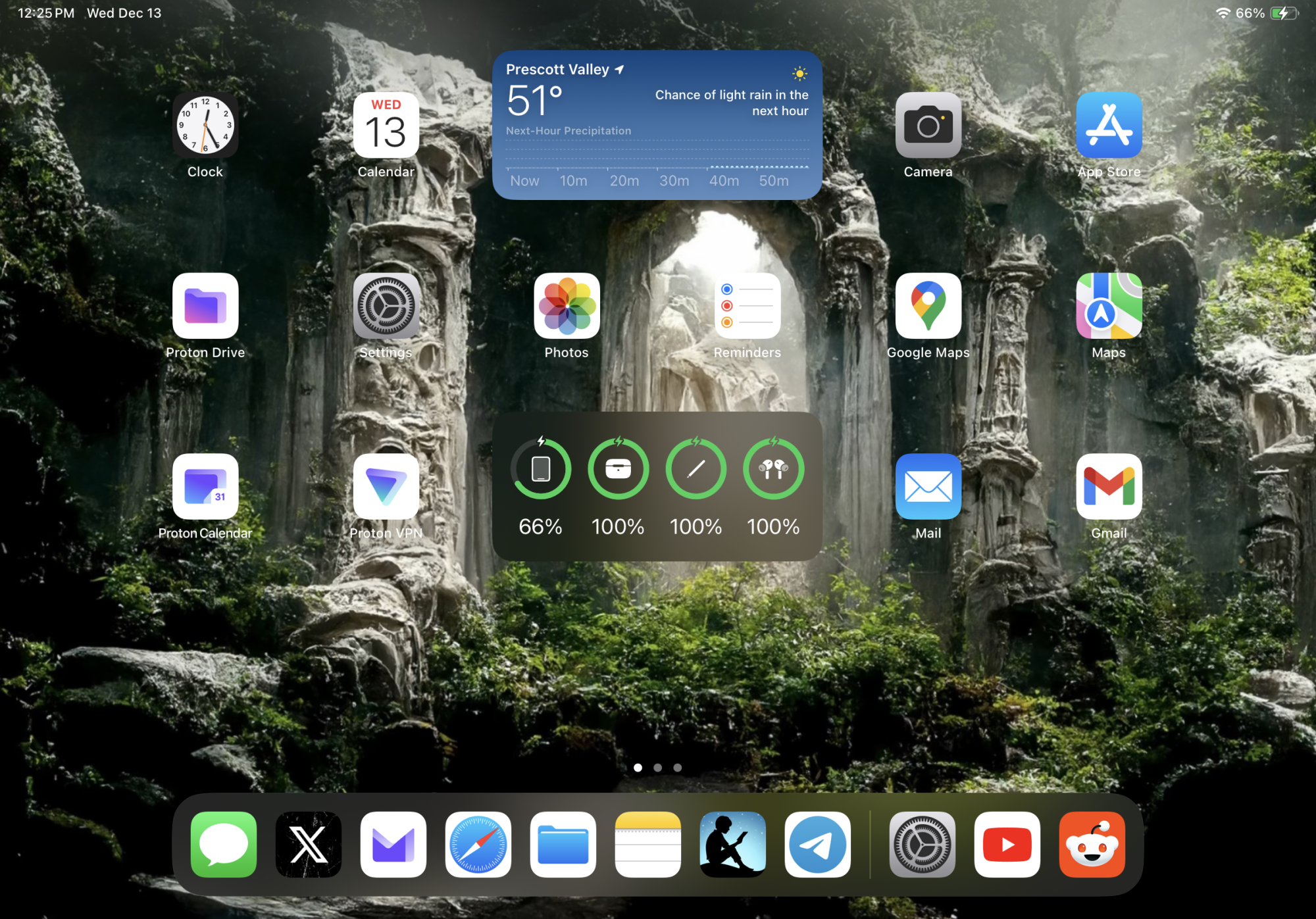
Task: Open Proton Mail in the dock
Action: [393, 844]
